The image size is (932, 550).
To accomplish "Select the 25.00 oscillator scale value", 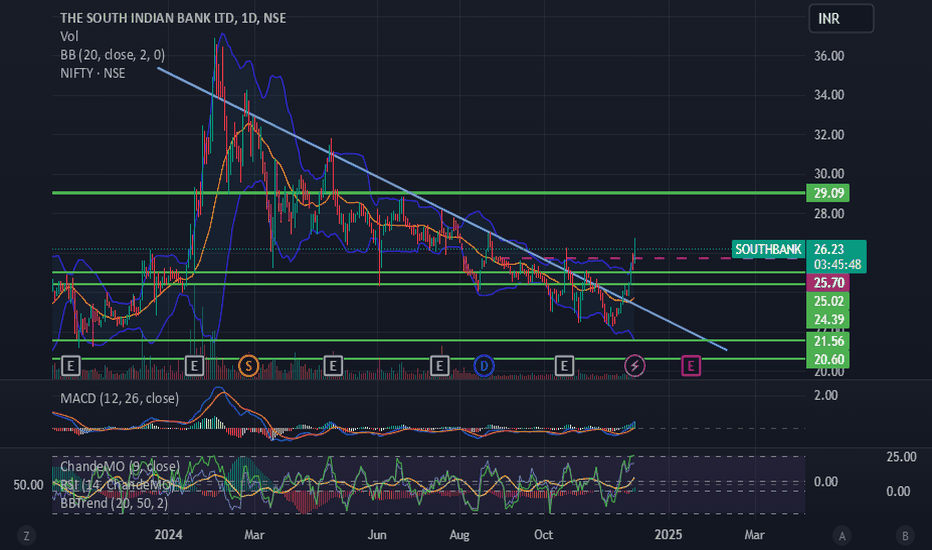I will [901, 457].
